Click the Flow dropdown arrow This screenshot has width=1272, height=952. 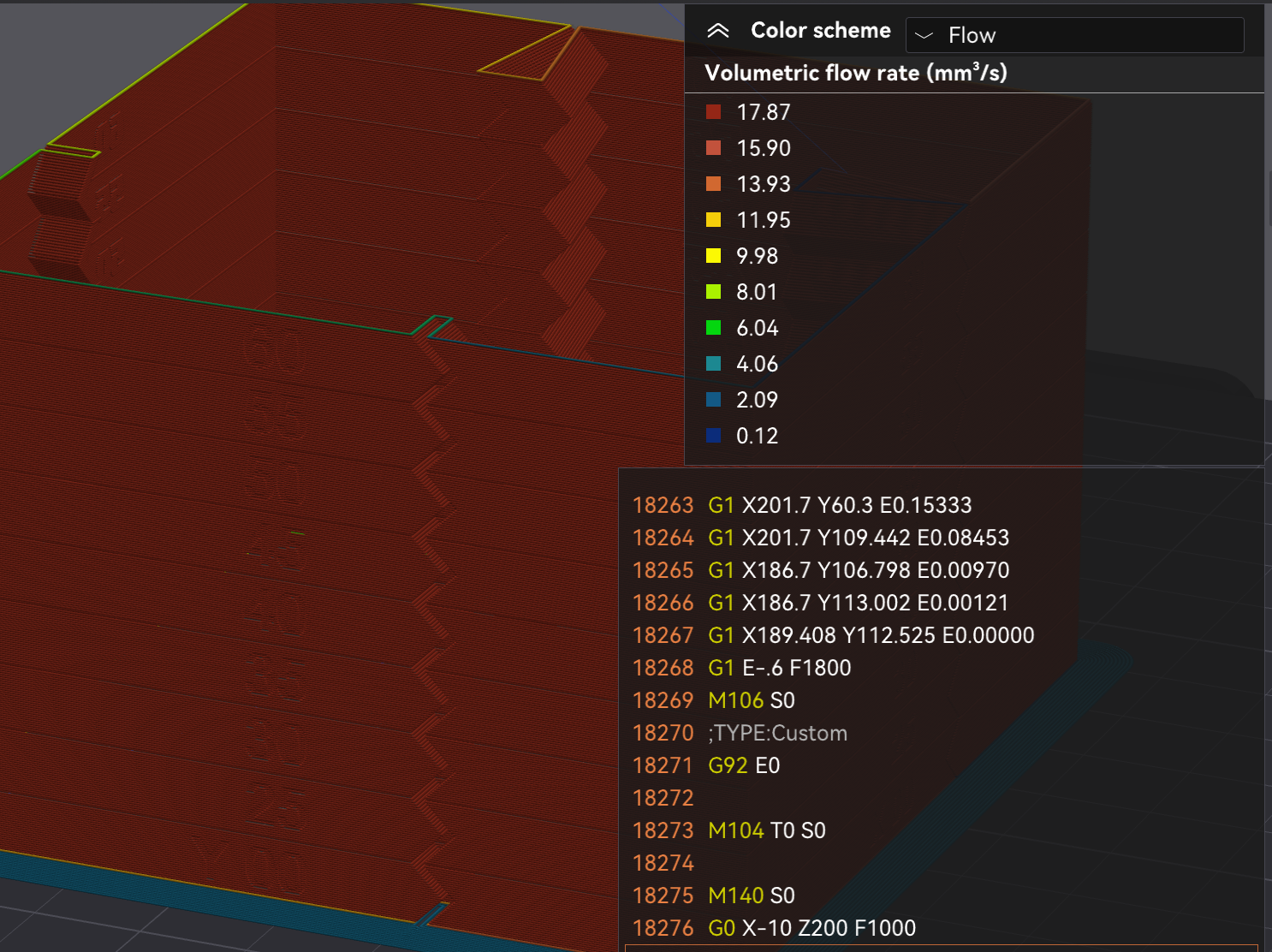click(x=924, y=36)
